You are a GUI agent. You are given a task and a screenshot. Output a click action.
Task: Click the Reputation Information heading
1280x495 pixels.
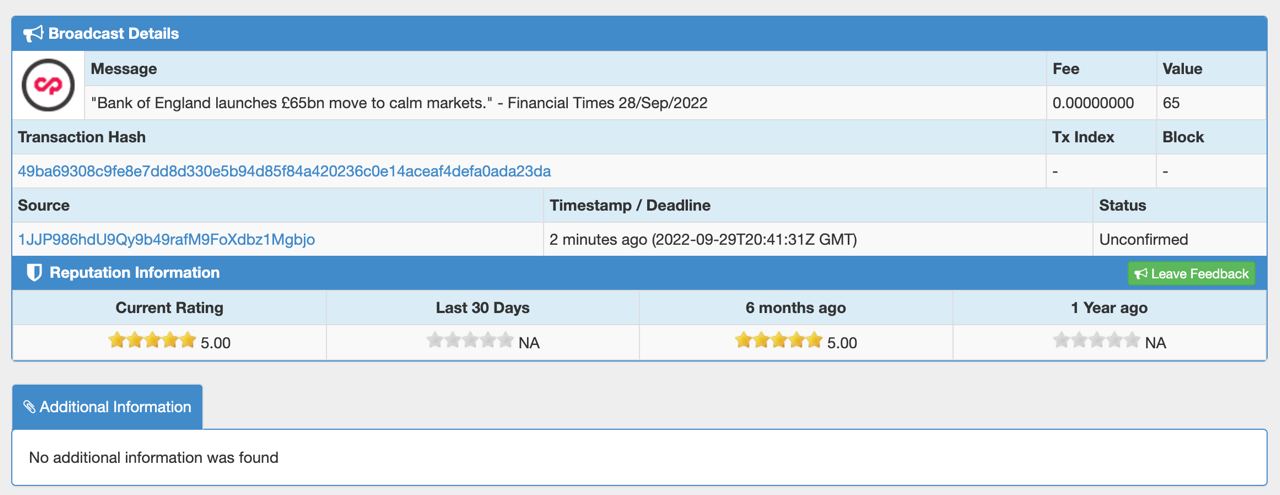click(134, 273)
